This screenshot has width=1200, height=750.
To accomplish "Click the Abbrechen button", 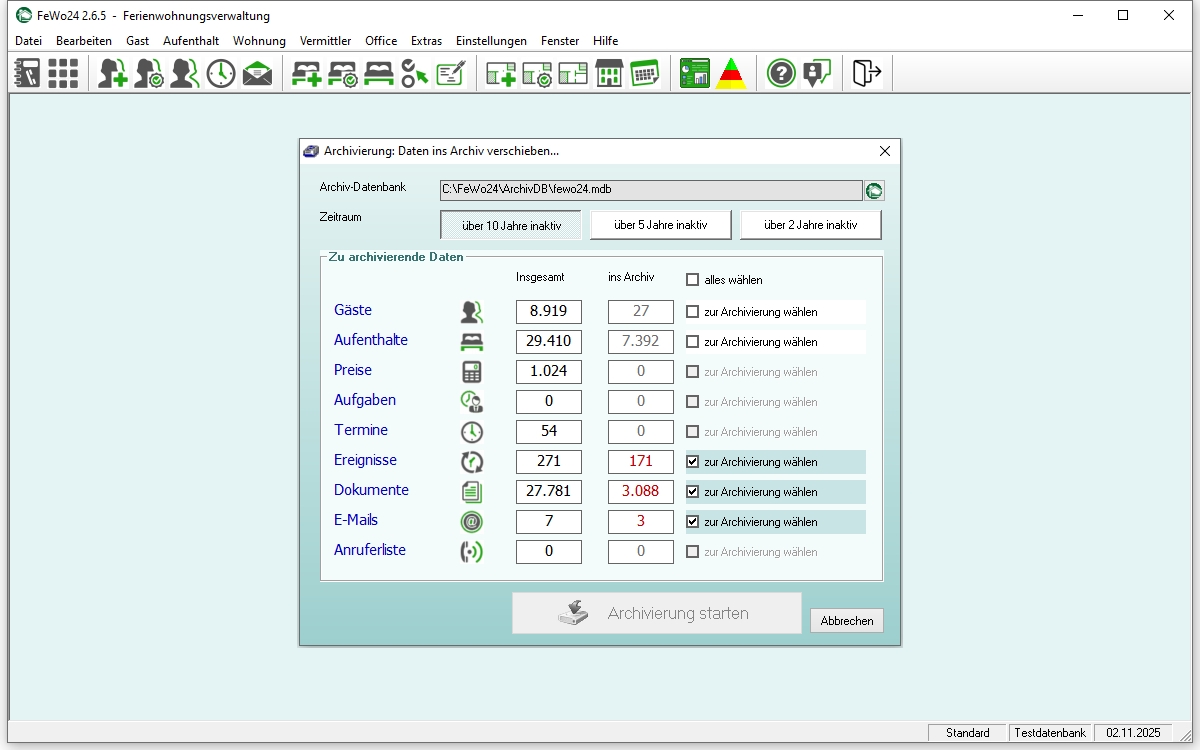I will click(x=846, y=621).
